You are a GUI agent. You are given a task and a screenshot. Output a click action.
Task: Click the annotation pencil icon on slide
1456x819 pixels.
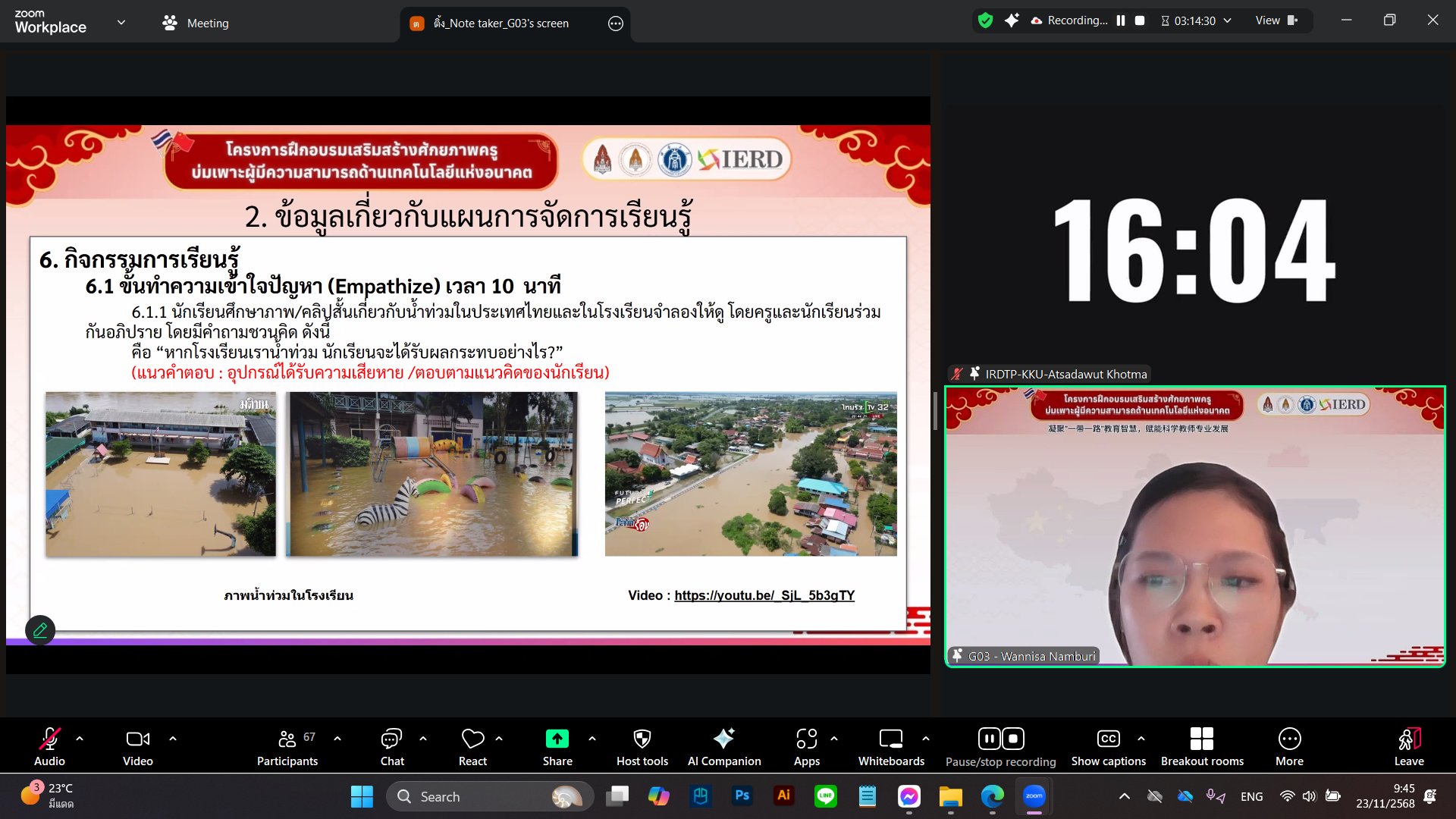pos(40,629)
